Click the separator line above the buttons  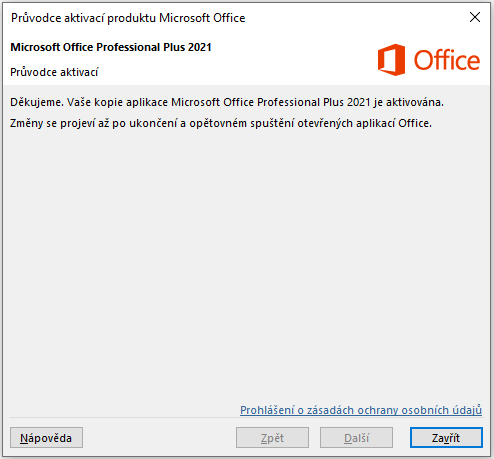(x=246, y=418)
